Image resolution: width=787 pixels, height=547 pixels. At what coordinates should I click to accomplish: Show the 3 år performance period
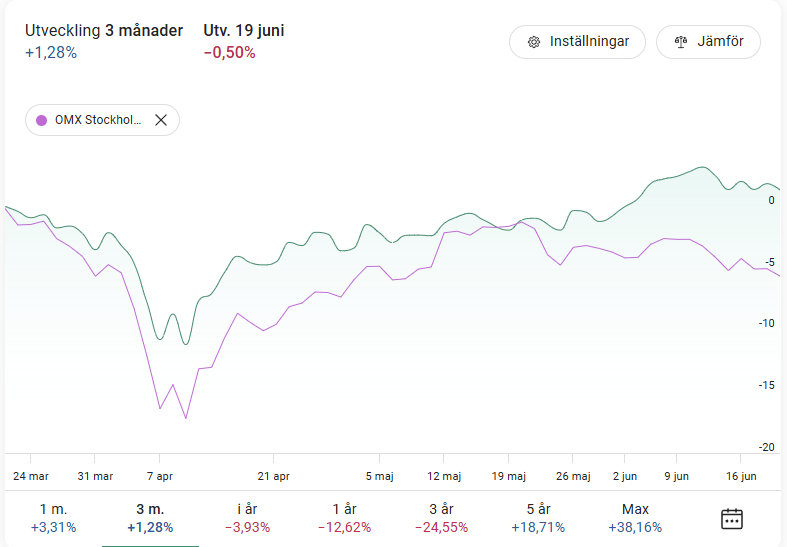[441, 518]
